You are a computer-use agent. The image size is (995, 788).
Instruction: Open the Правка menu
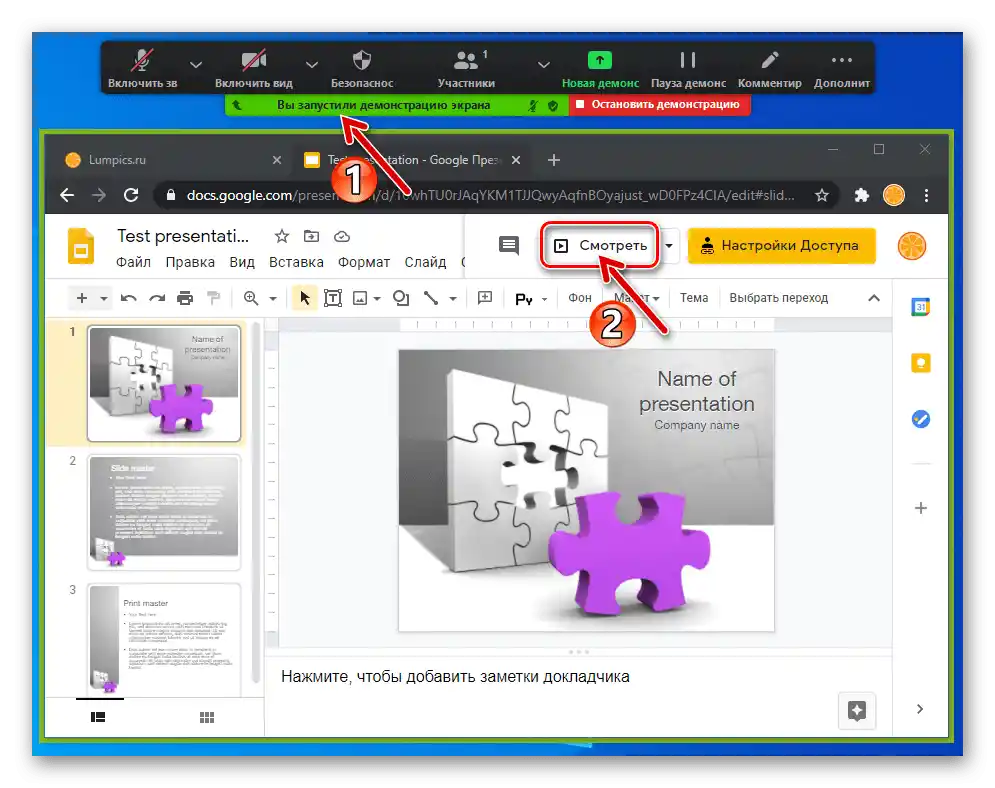click(190, 262)
